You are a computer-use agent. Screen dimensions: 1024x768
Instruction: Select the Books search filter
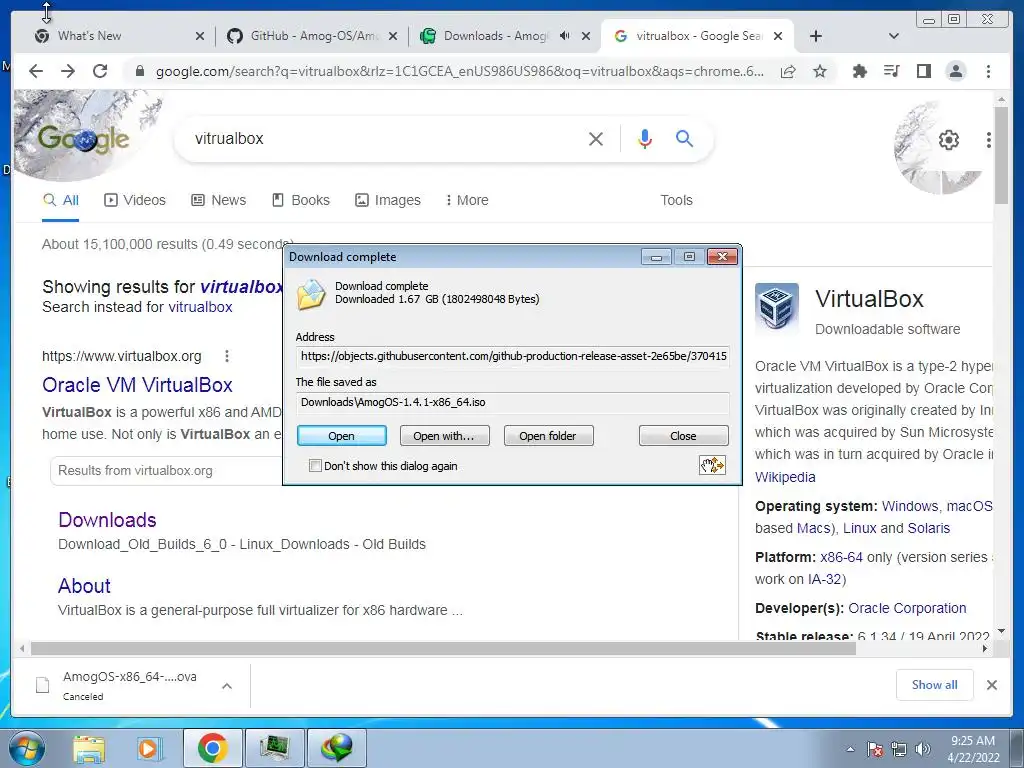click(x=301, y=200)
